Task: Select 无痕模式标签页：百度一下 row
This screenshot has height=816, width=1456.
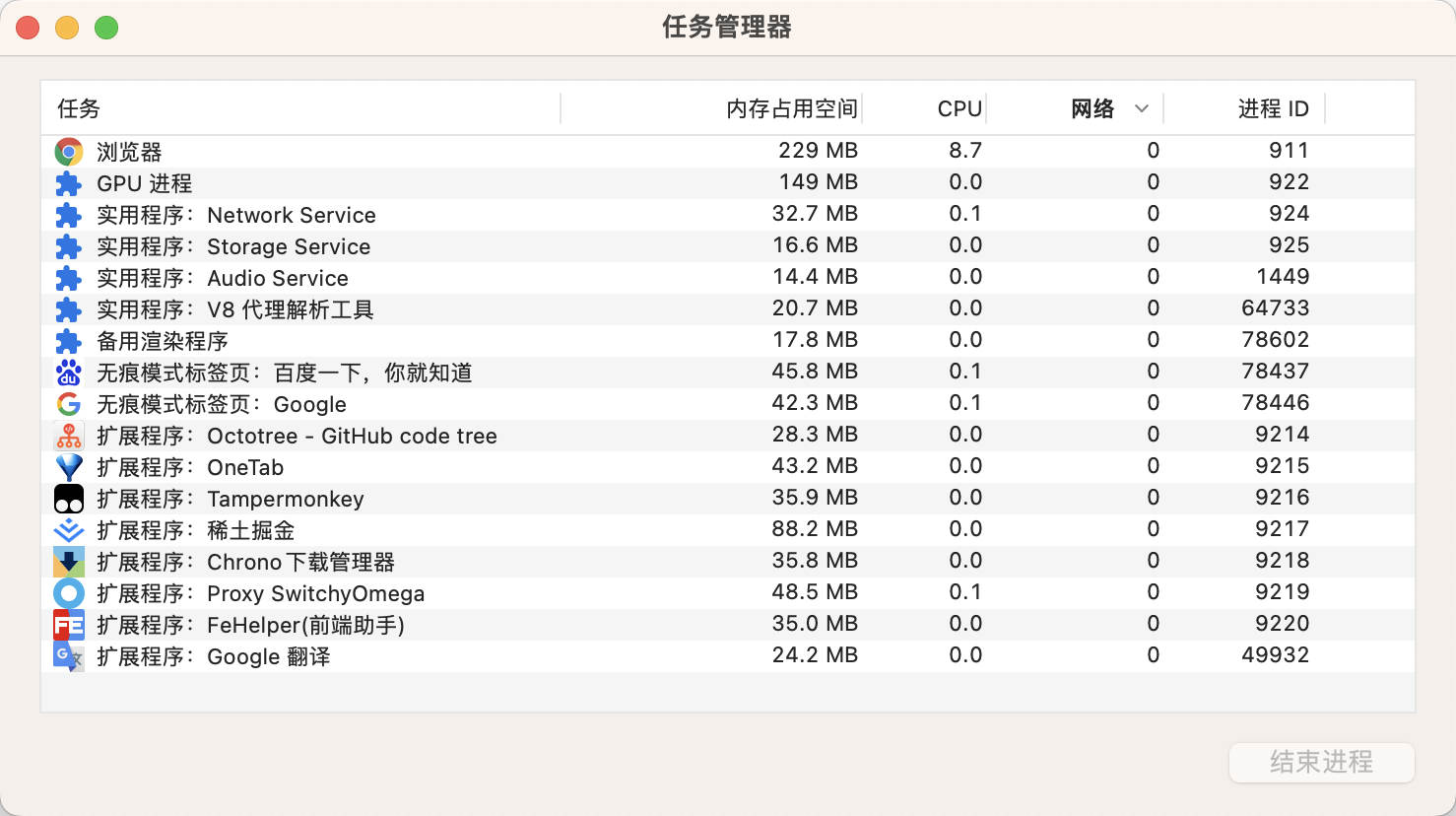Action: point(728,373)
